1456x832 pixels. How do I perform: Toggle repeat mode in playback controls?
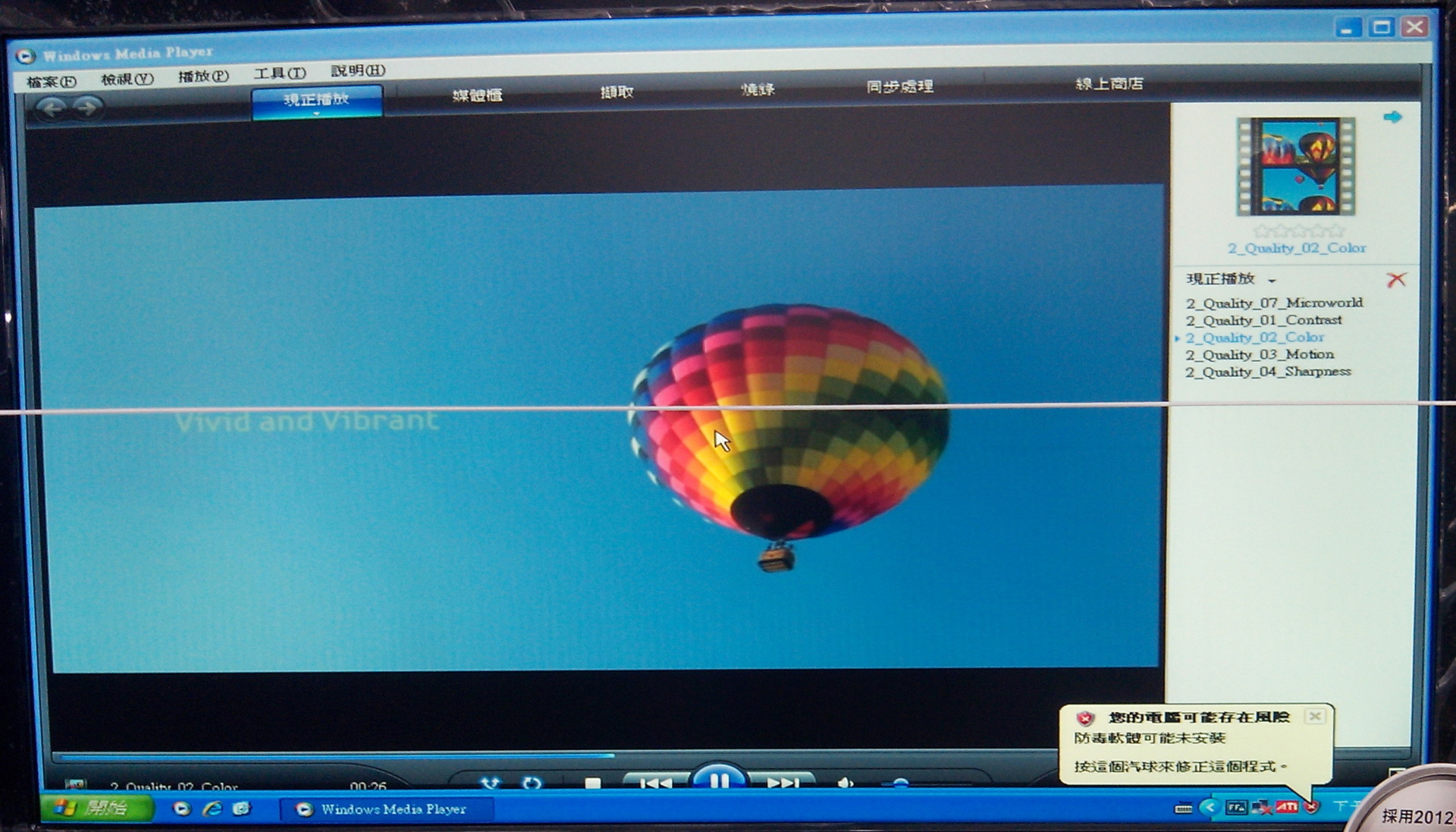click(x=532, y=782)
